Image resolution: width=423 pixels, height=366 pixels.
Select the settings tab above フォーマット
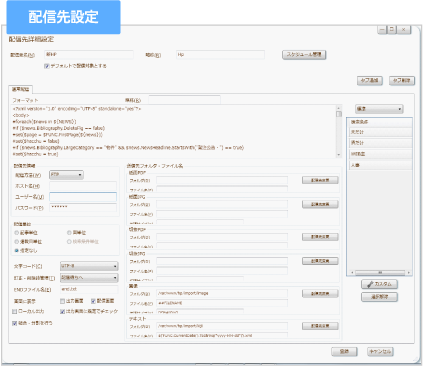click(21, 89)
